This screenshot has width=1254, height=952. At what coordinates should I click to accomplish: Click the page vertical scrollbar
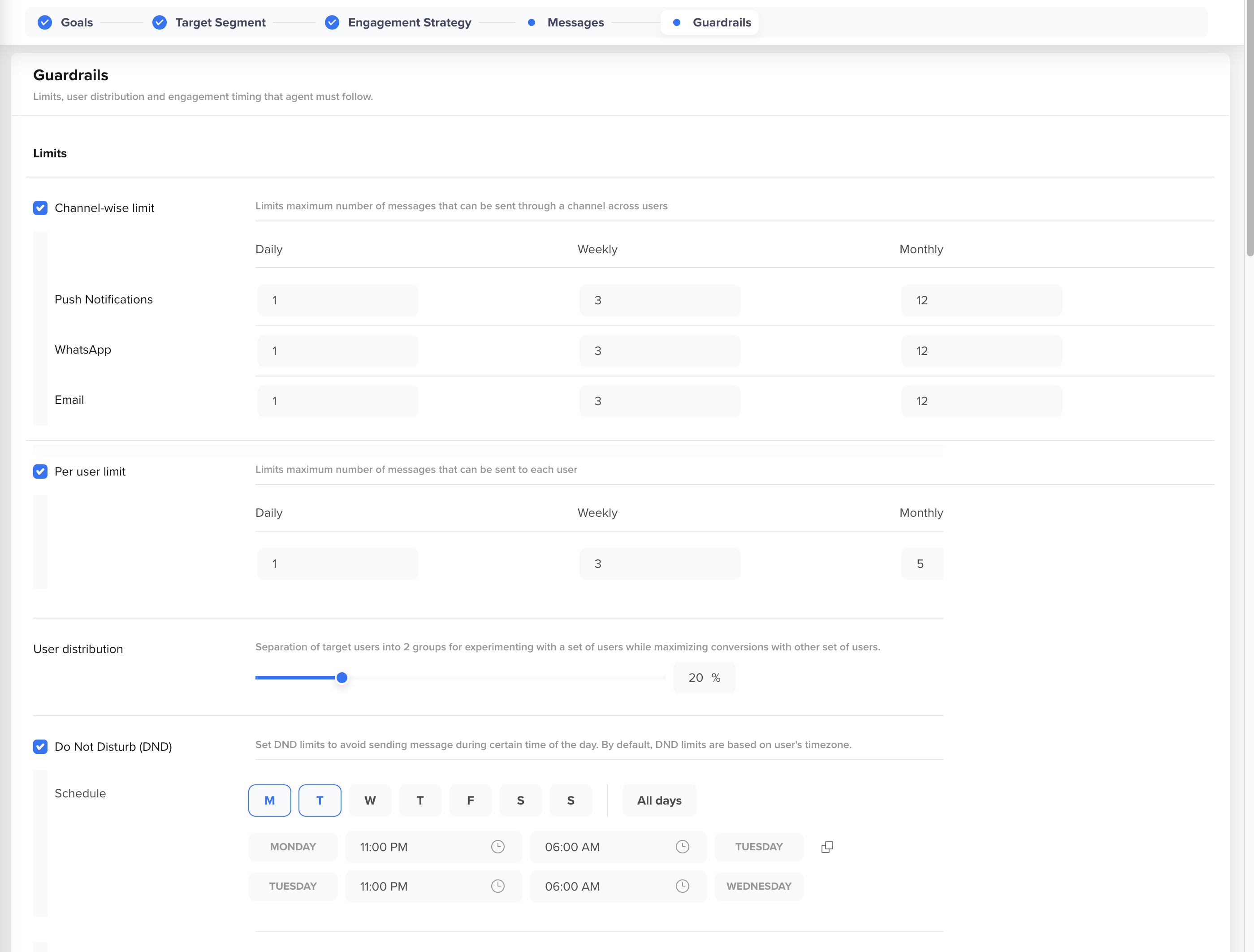tap(1250, 128)
